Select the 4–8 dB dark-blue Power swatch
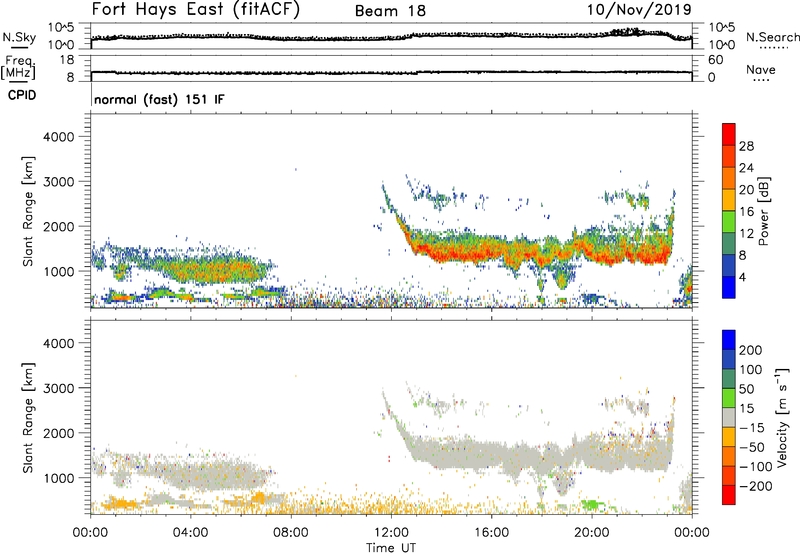The width and height of the screenshot is (800, 554). click(729, 265)
